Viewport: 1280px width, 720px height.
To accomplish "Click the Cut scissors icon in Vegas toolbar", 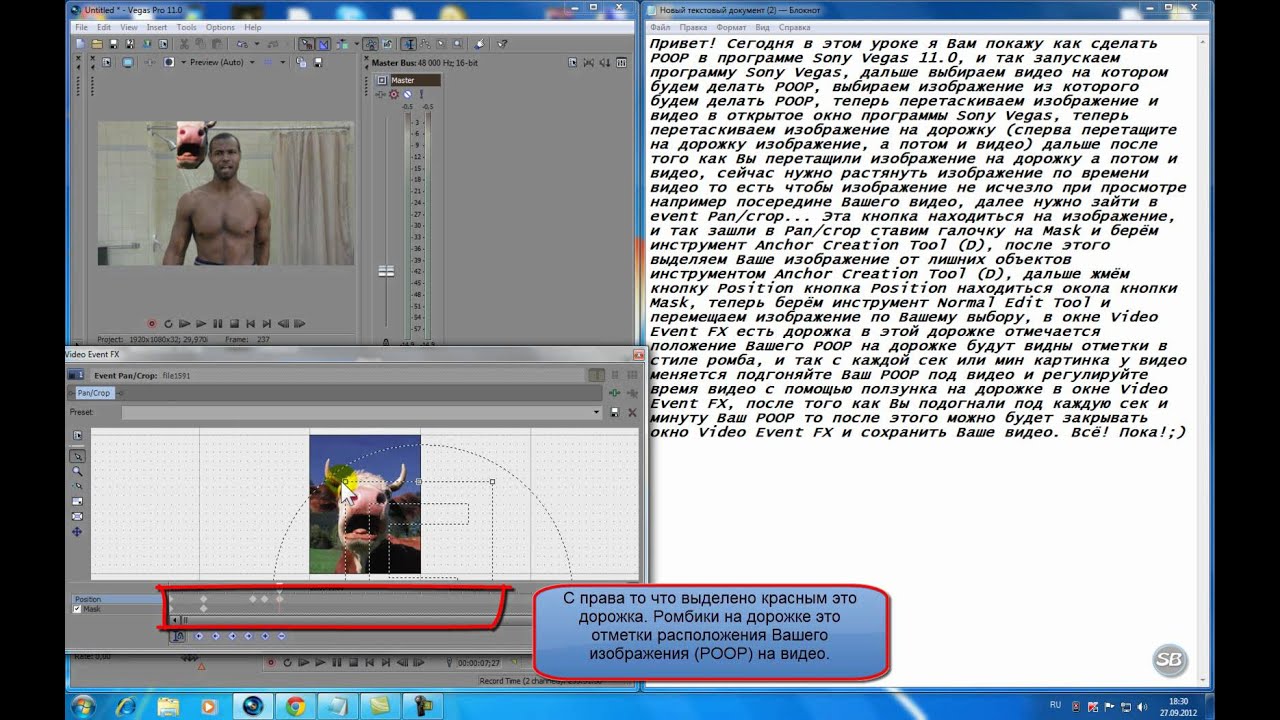I will point(184,44).
